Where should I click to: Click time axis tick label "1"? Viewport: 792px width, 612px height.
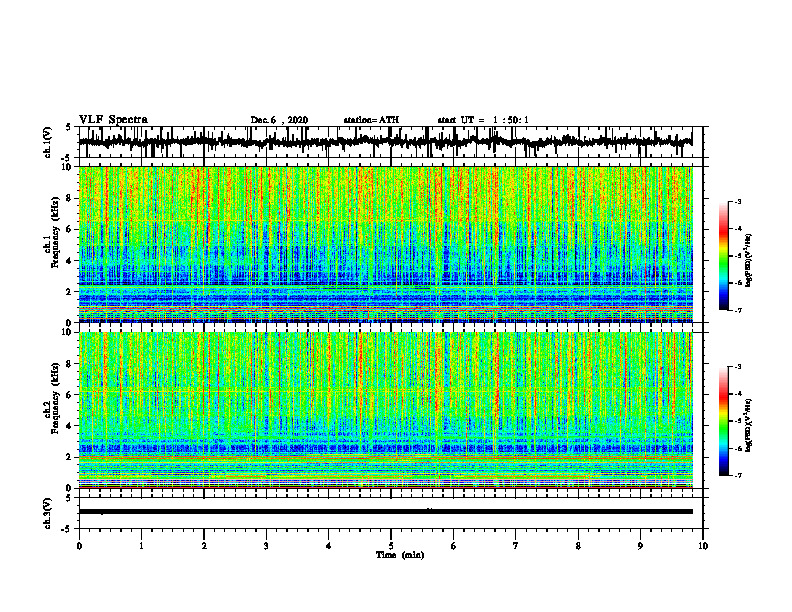click(x=141, y=546)
